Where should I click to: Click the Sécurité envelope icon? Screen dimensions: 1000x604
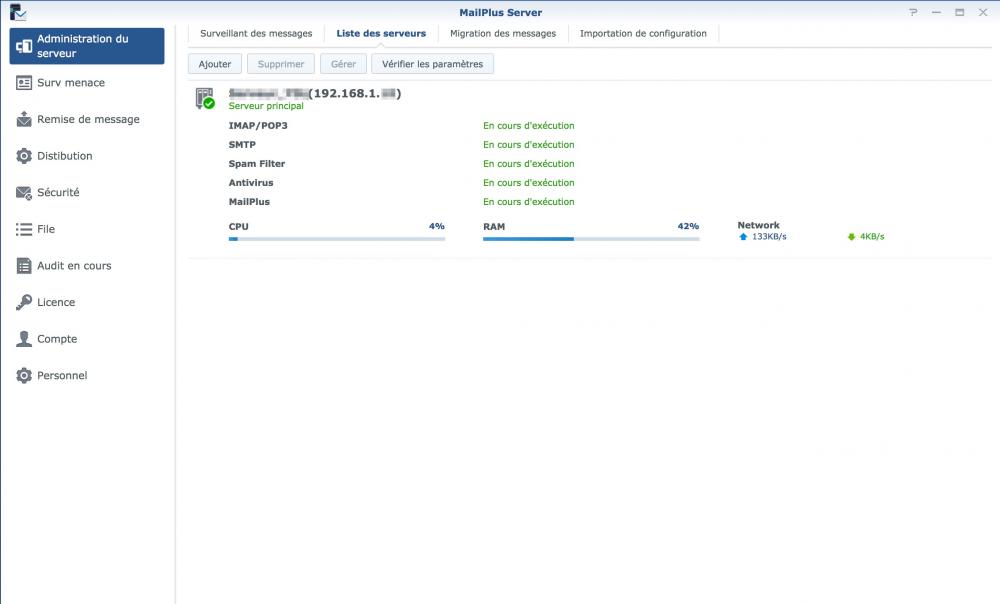coord(24,193)
